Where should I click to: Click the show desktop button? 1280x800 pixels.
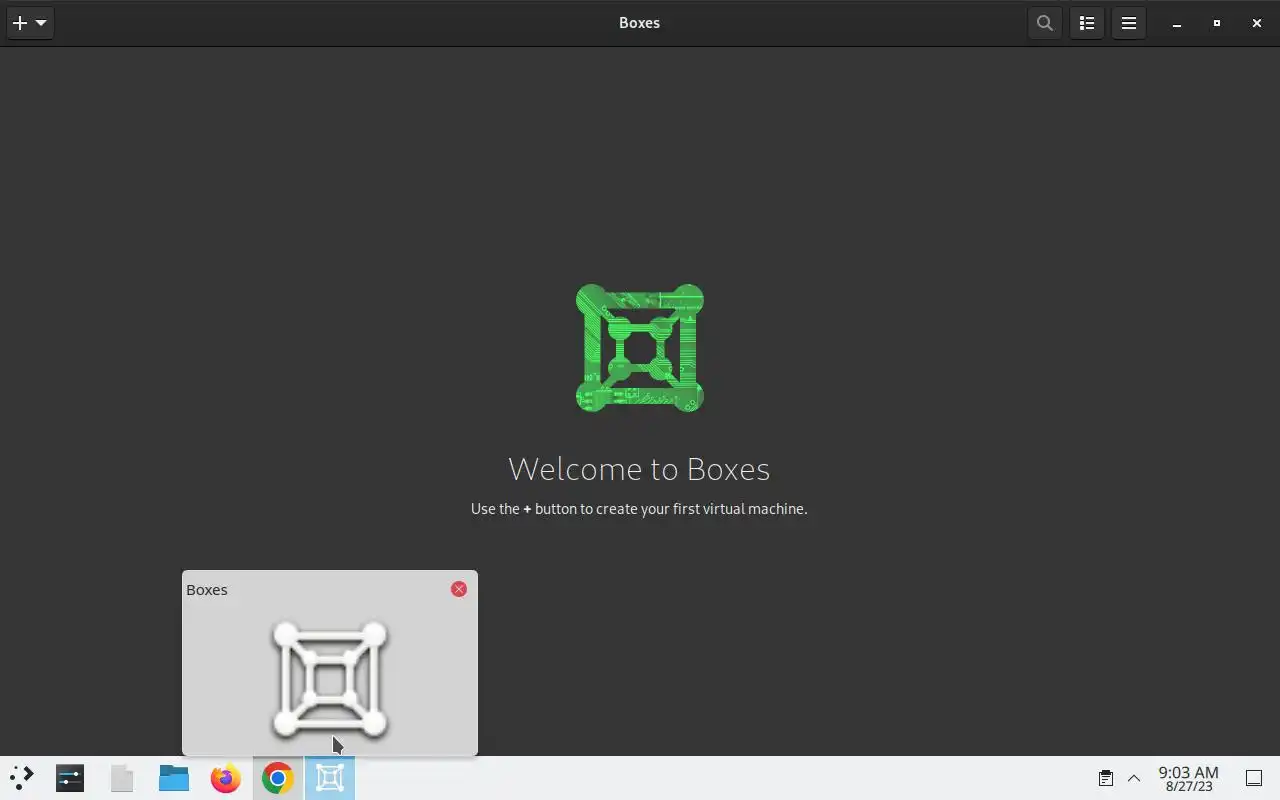(x=1254, y=778)
